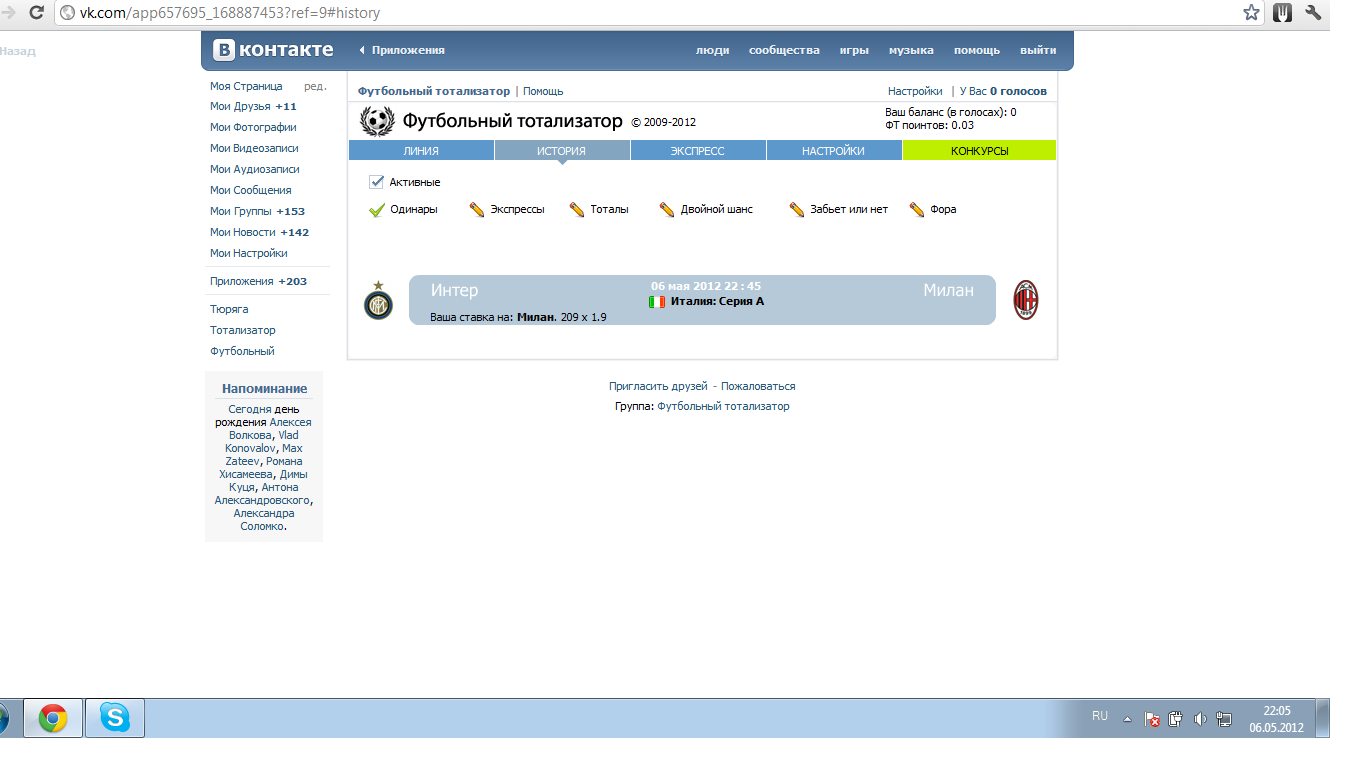Open the RU input language selector
The width and height of the screenshot is (1366, 768).
(x=1100, y=716)
